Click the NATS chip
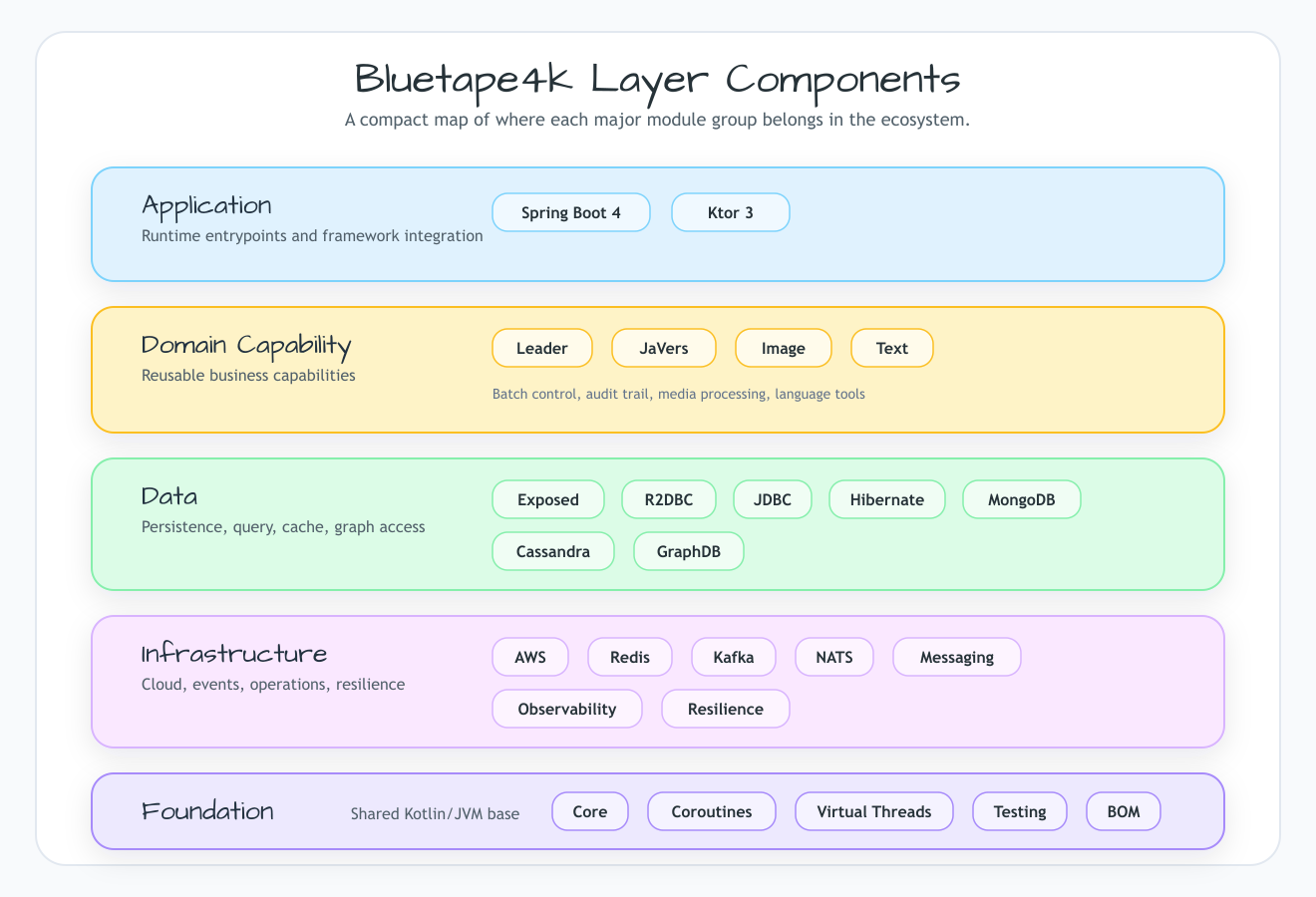 coord(834,657)
